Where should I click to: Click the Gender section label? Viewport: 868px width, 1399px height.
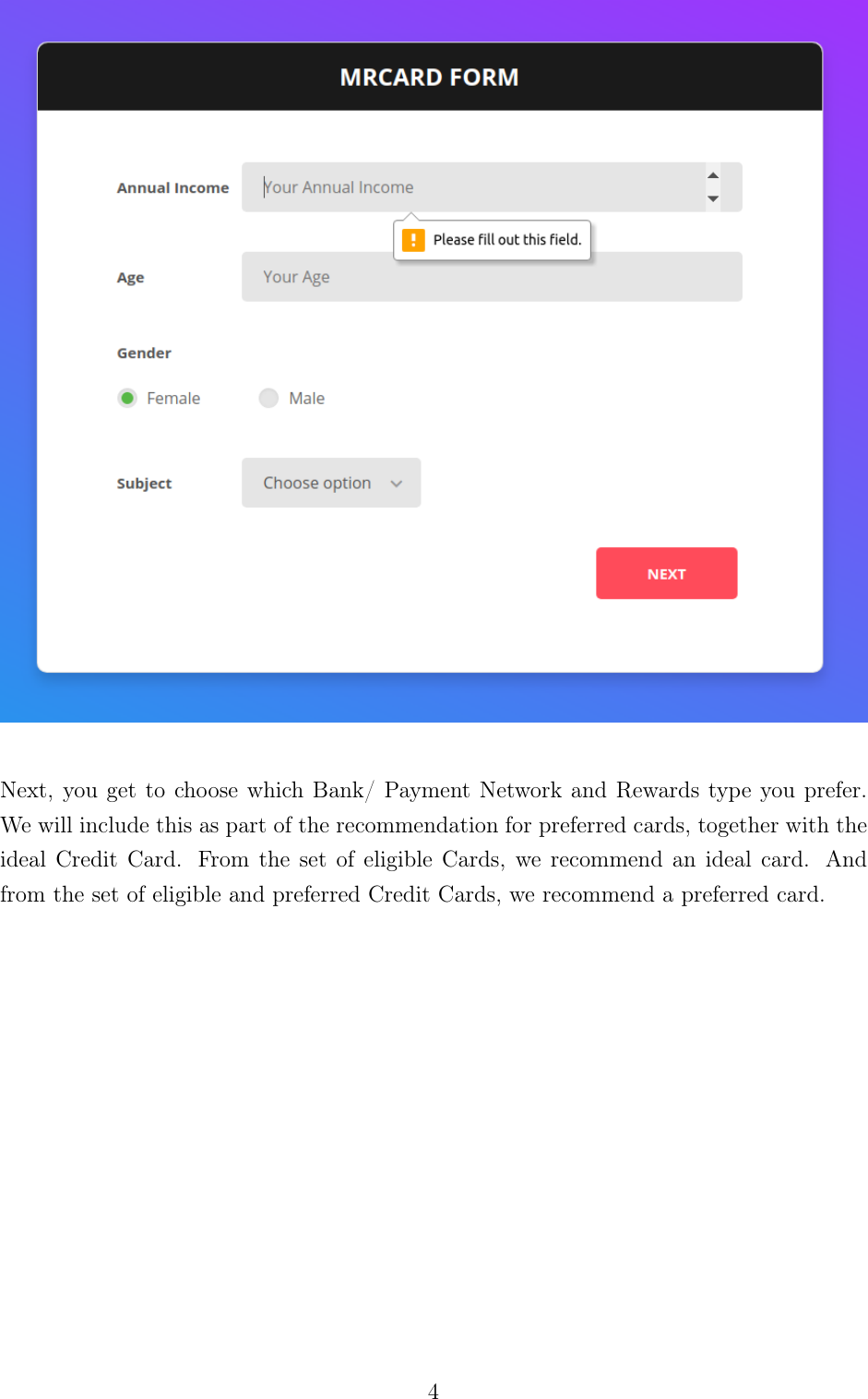(144, 353)
